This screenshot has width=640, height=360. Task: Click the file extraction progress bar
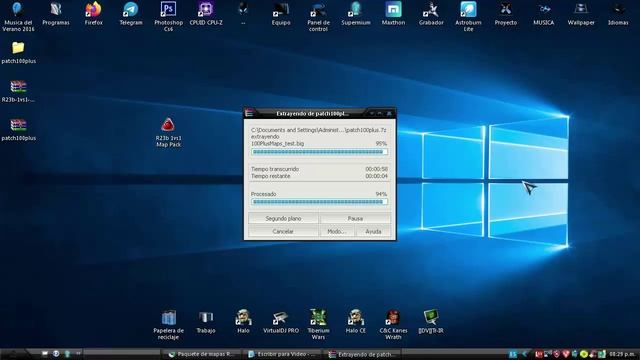coord(319,152)
